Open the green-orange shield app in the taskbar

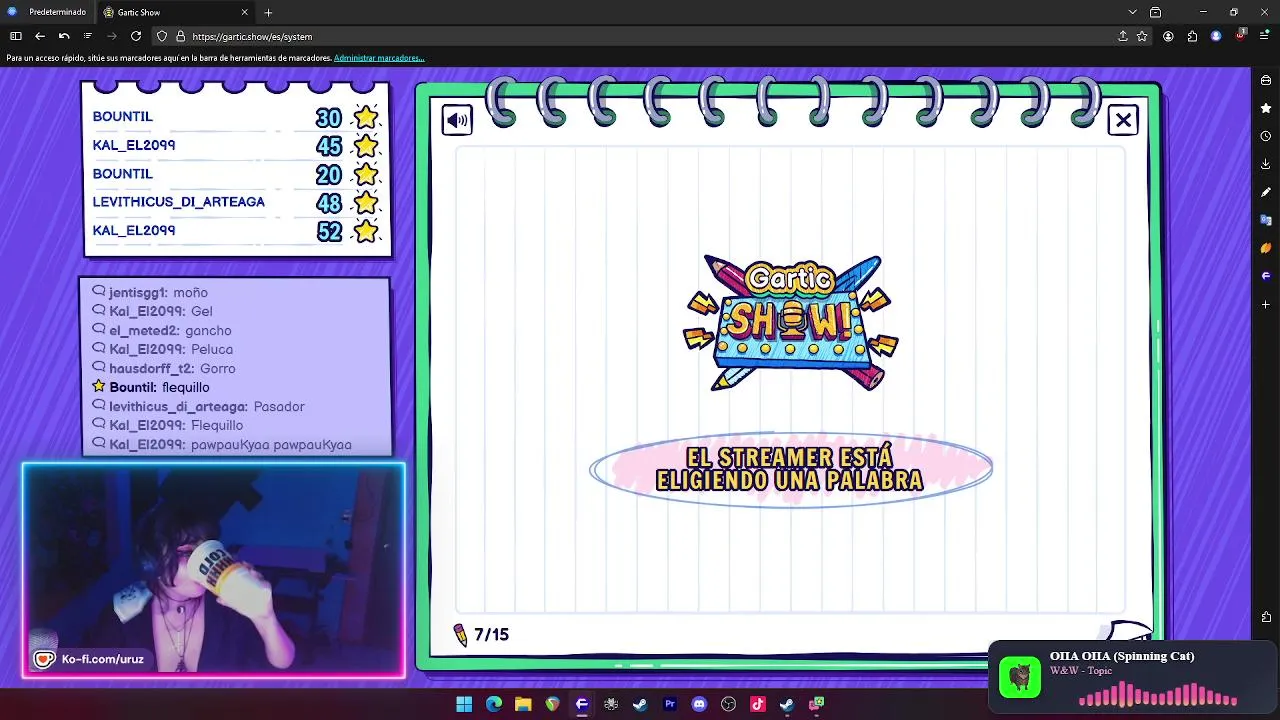[x=552, y=704]
